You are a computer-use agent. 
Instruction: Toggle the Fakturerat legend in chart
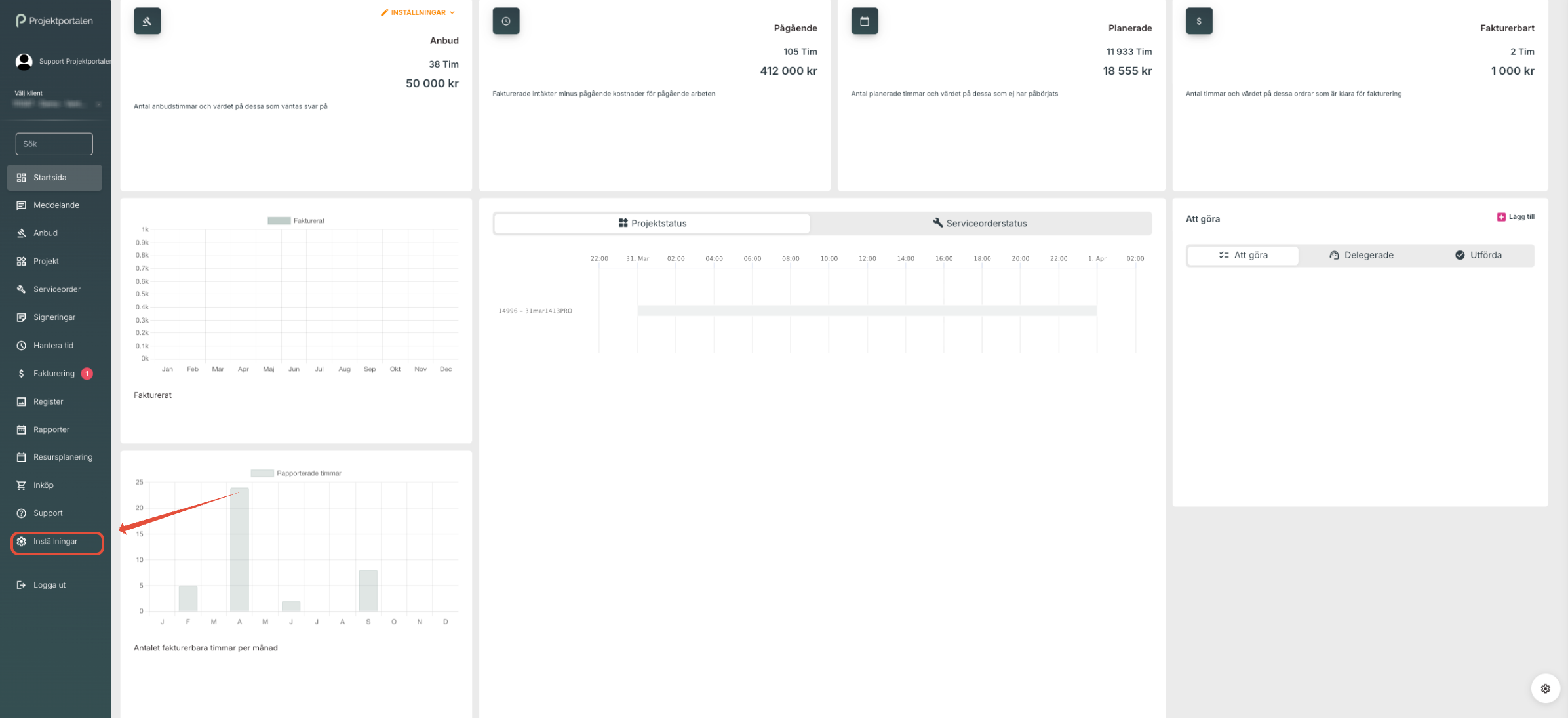(x=296, y=221)
